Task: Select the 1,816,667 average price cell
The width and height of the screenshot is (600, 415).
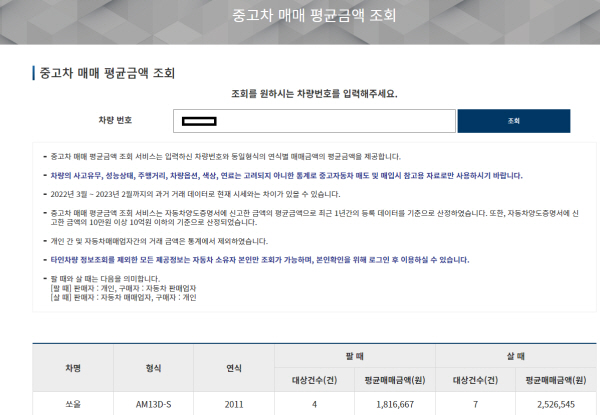Action: pyautogui.click(x=395, y=404)
